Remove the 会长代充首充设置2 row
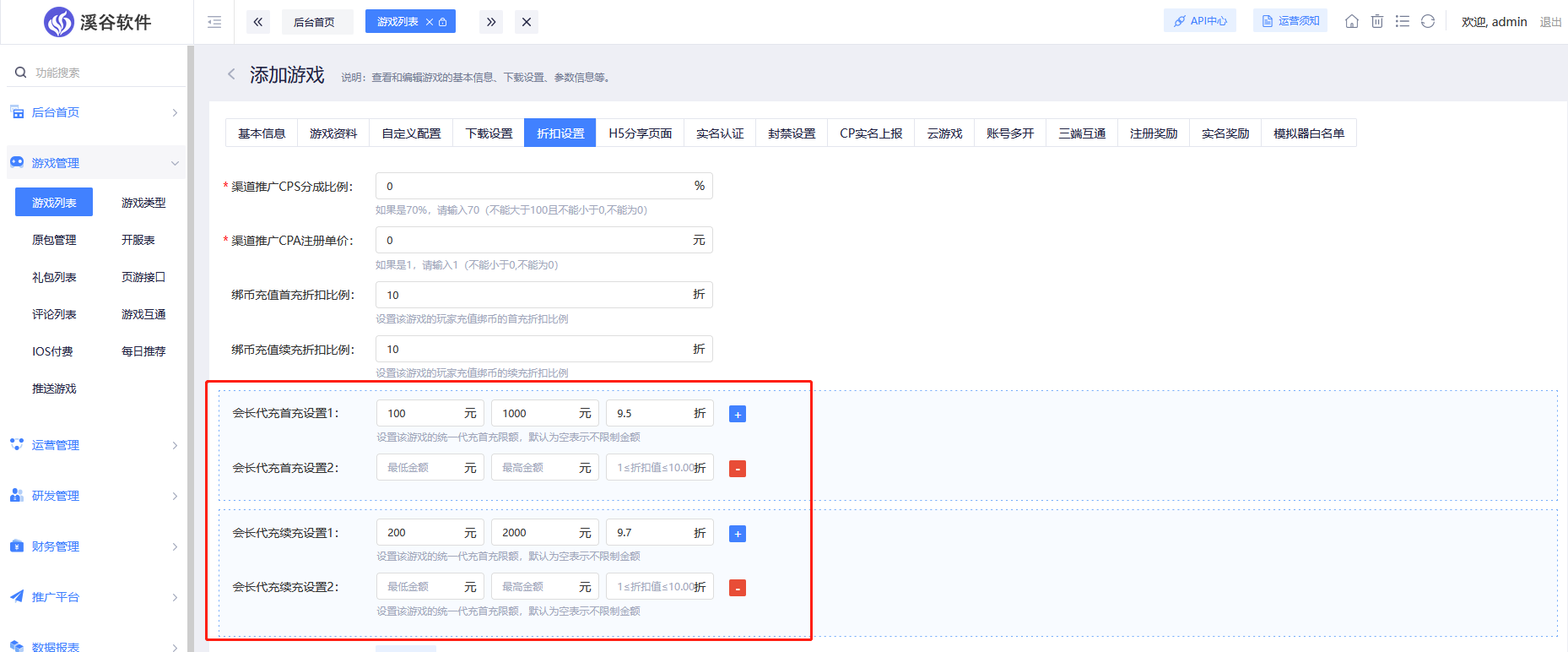 738,469
